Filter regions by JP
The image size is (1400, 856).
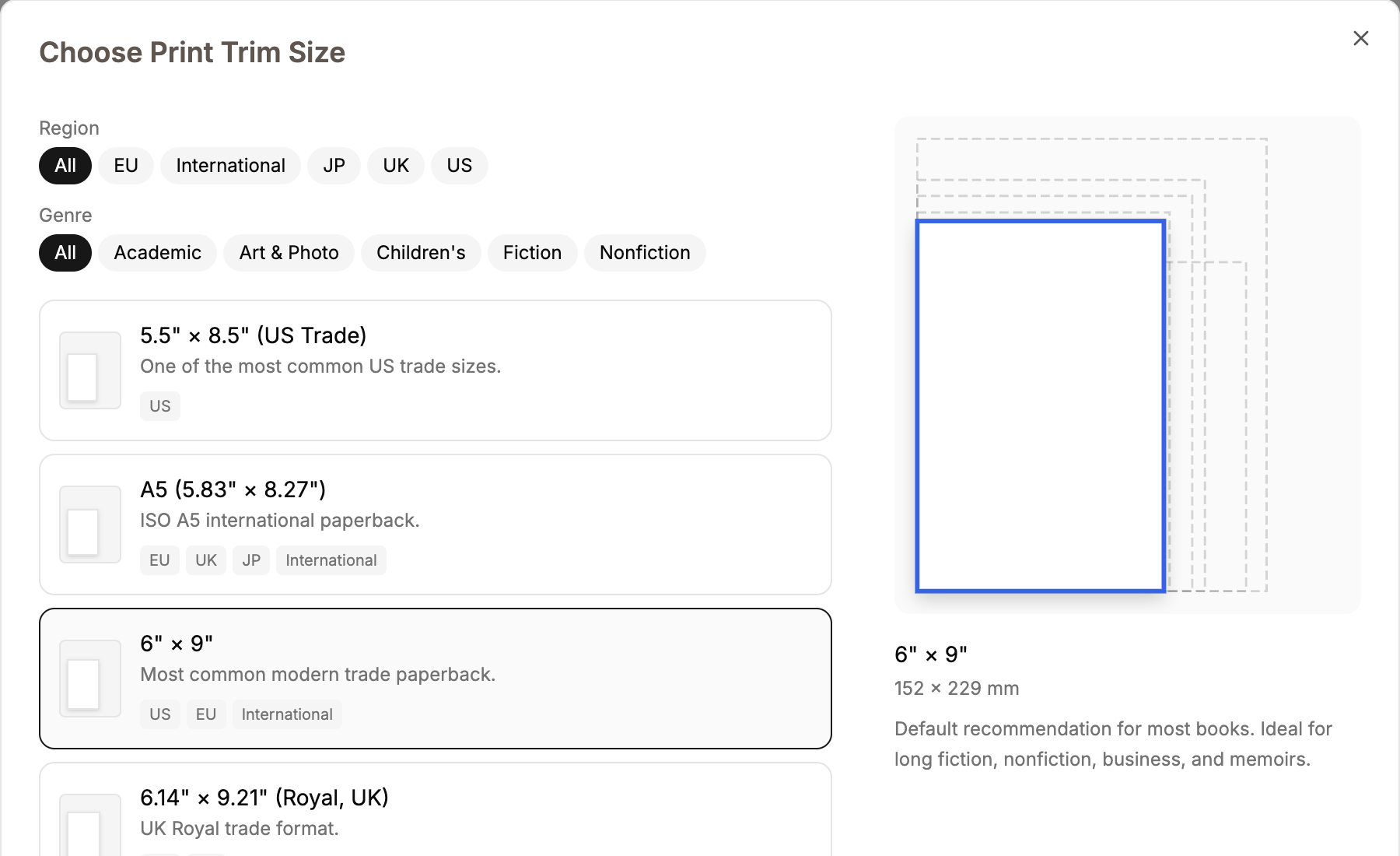[x=334, y=166]
